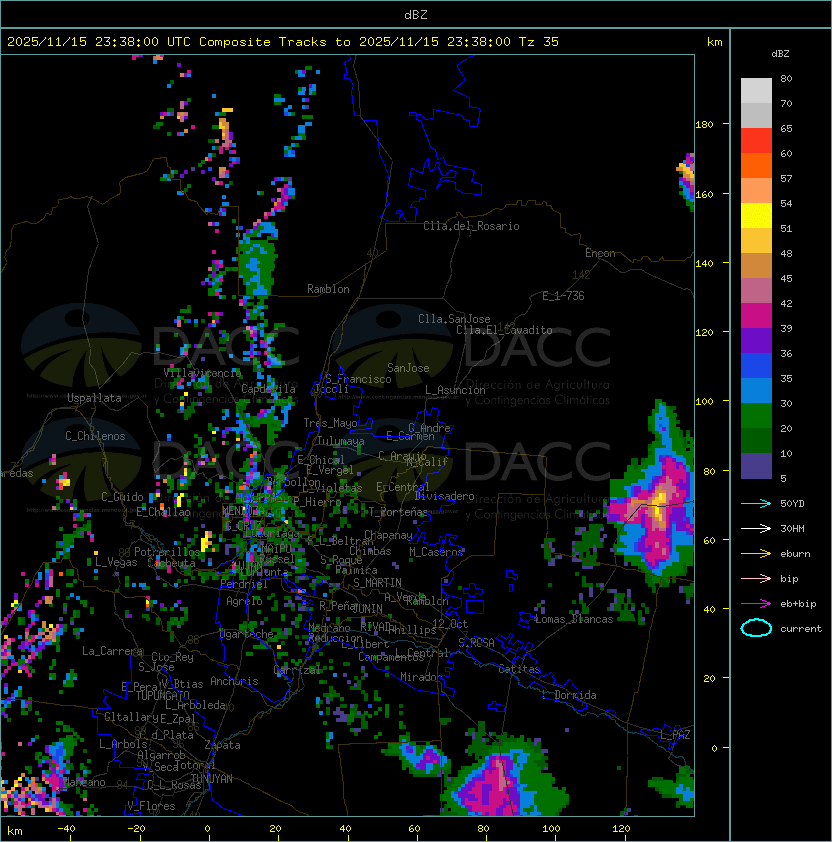
Task: Click the 'Divisadero' map label
Action: (x=444, y=496)
